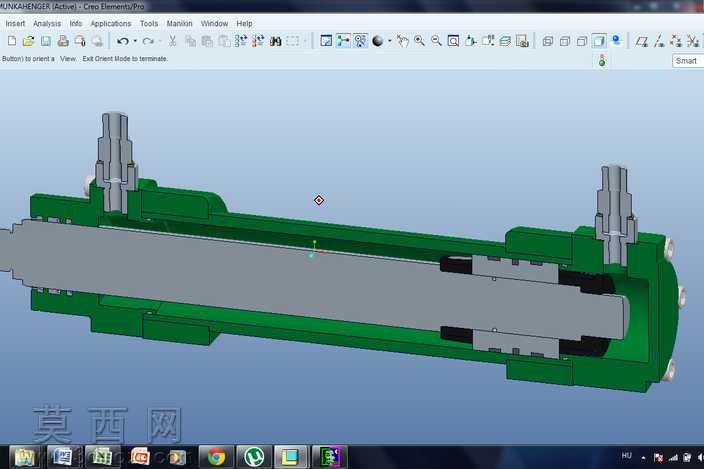
Task: Open Find tool with the binoculars icon
Action: click(275, 41)
